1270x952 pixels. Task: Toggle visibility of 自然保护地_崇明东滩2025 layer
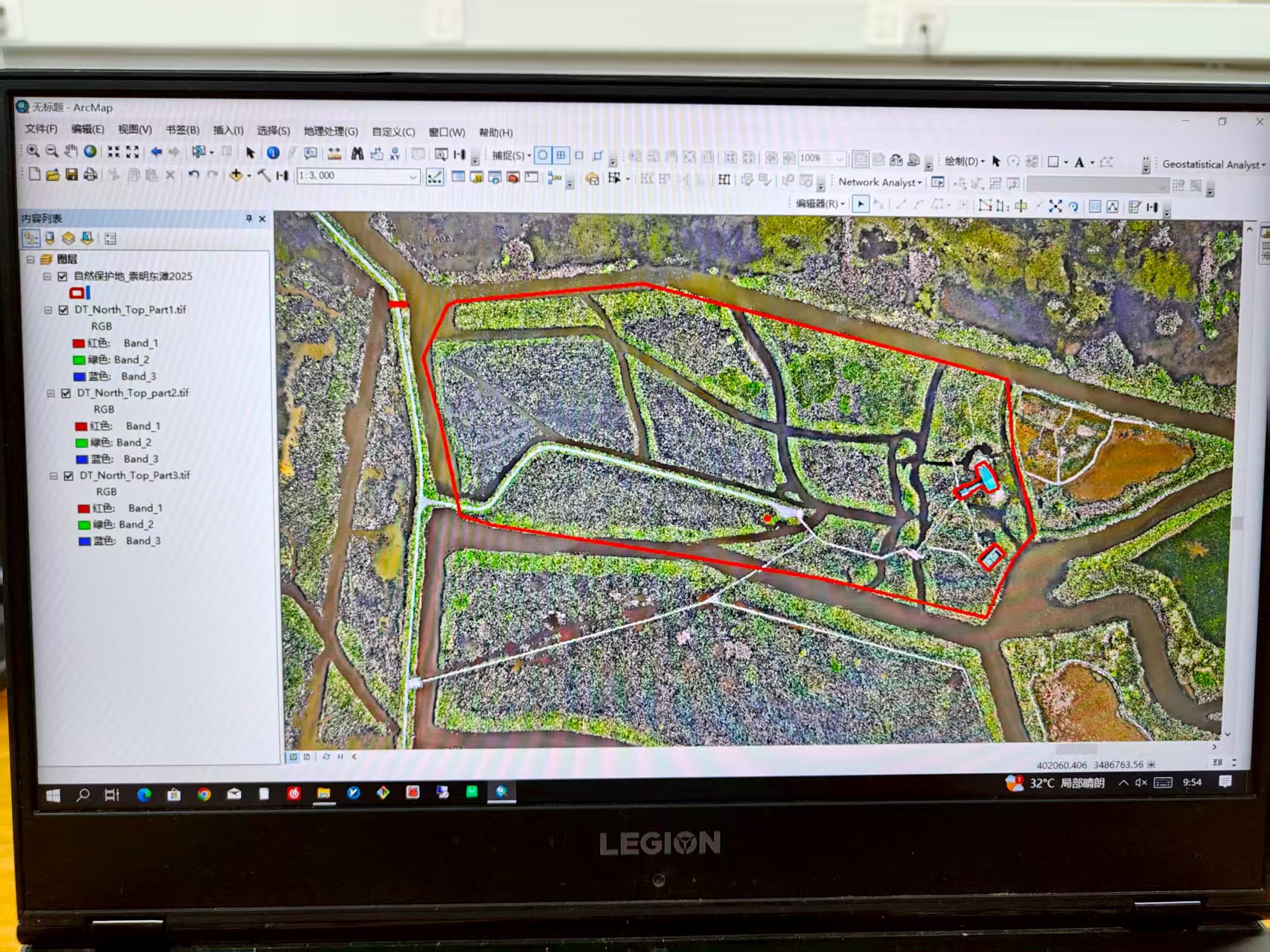coord(63,275)
